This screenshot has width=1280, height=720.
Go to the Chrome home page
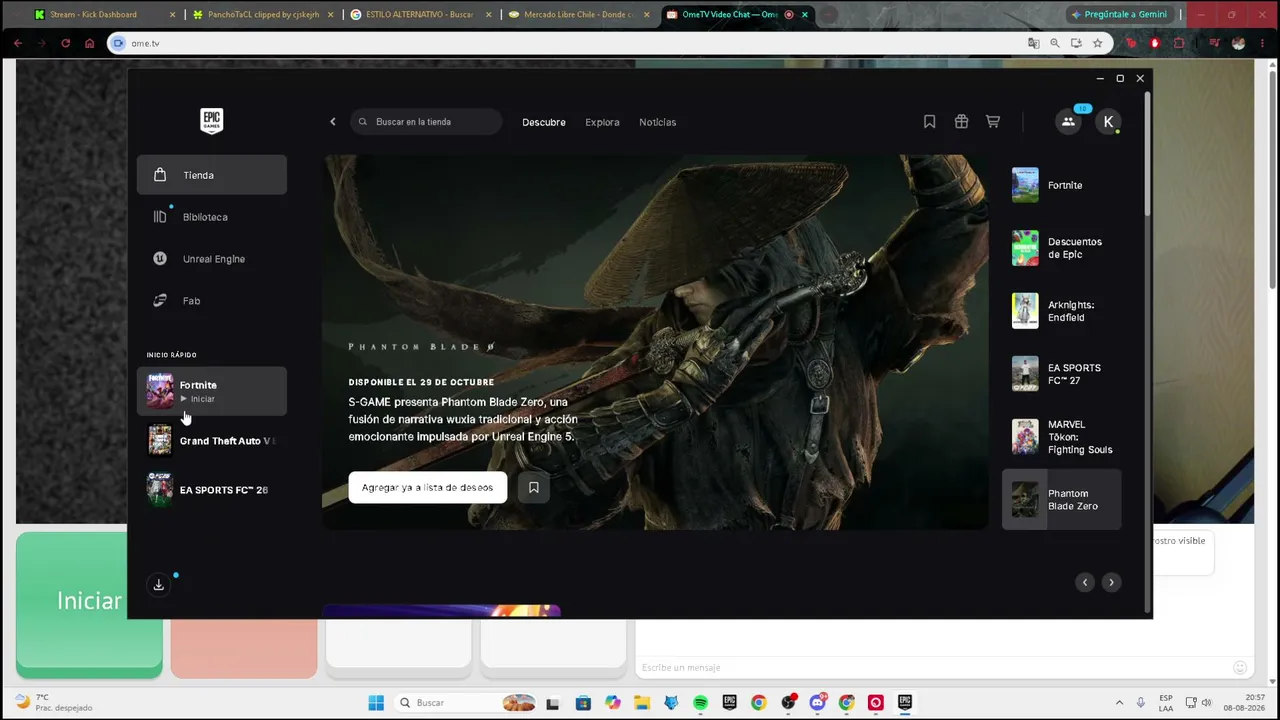(90, 43)
